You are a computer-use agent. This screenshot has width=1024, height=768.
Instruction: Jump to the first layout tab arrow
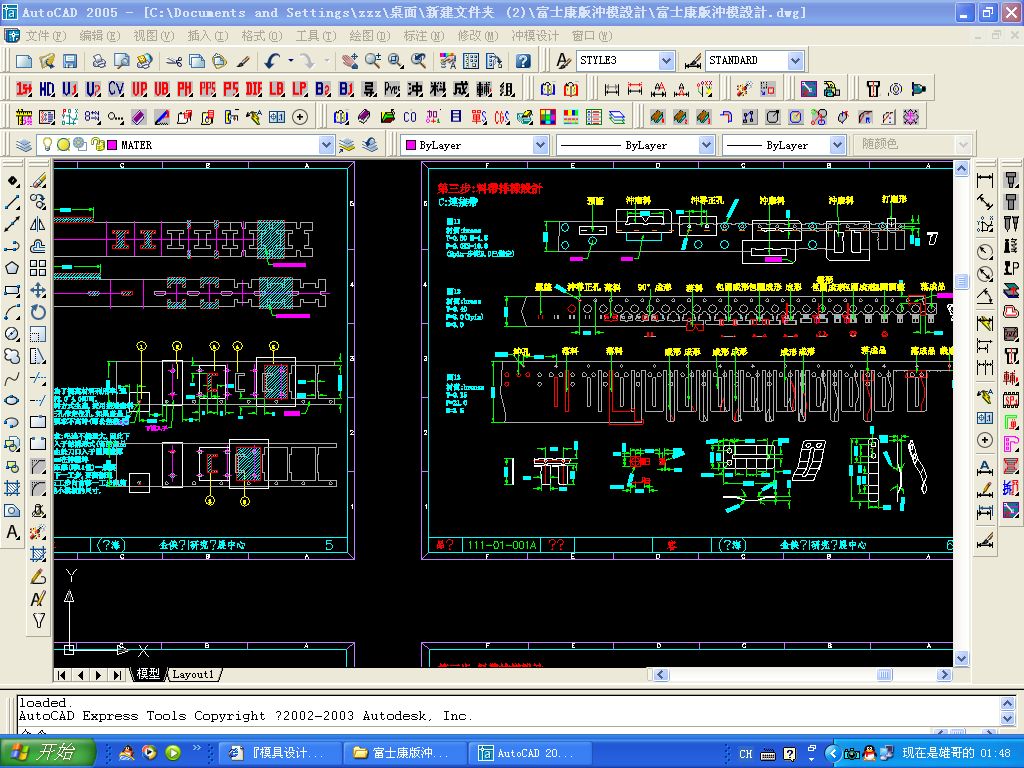coord(61,675)
